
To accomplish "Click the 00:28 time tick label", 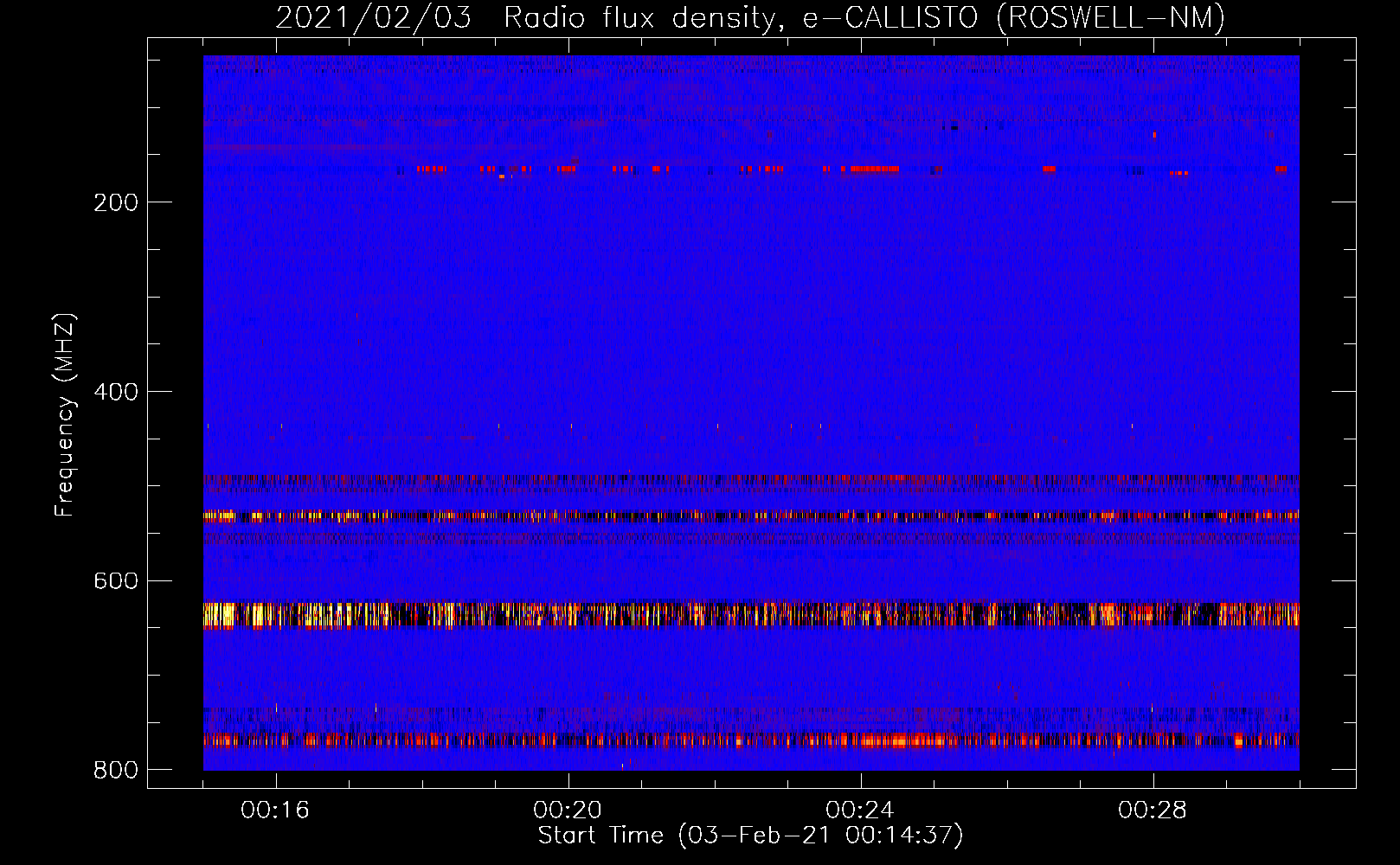I will pyautogui.click(x=1153, y=811).
